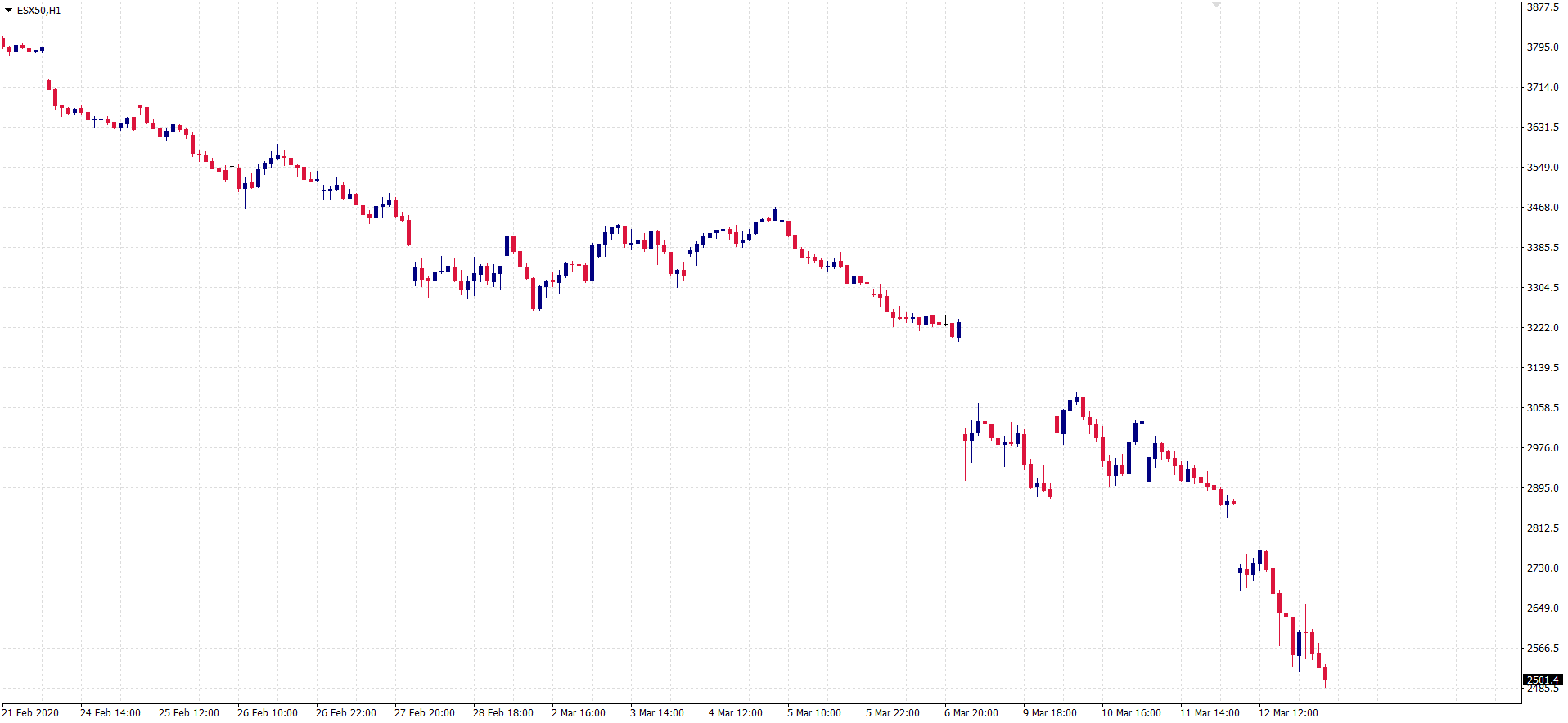The image size is (1568, 723).
Task: Select the 12 Mar 12:00 time label
Action: pyautogui.click(x=1288, y=713)
